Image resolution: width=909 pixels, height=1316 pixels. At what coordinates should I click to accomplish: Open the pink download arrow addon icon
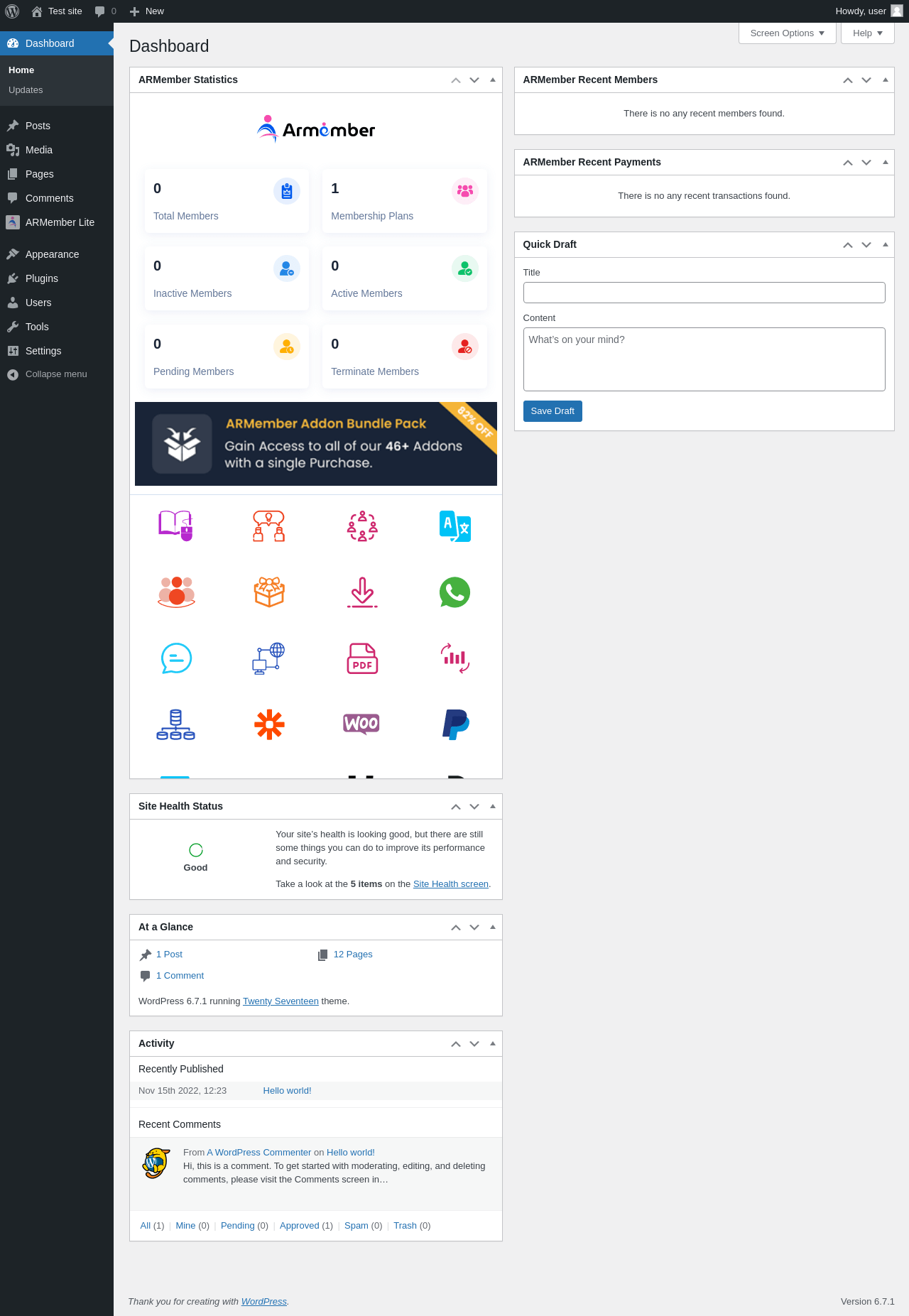tap(362, 592)
